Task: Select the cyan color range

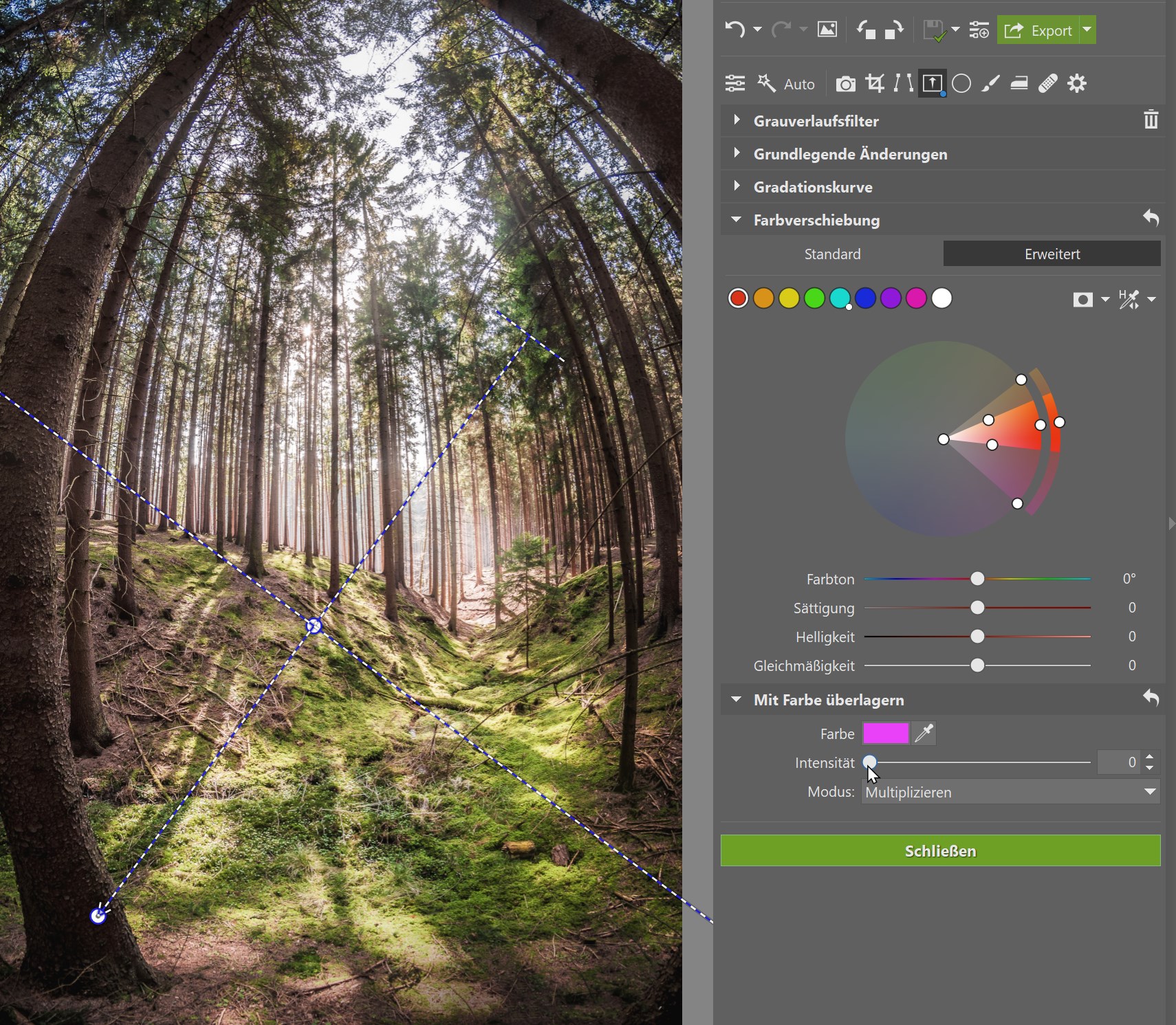Action: [840, 298]
